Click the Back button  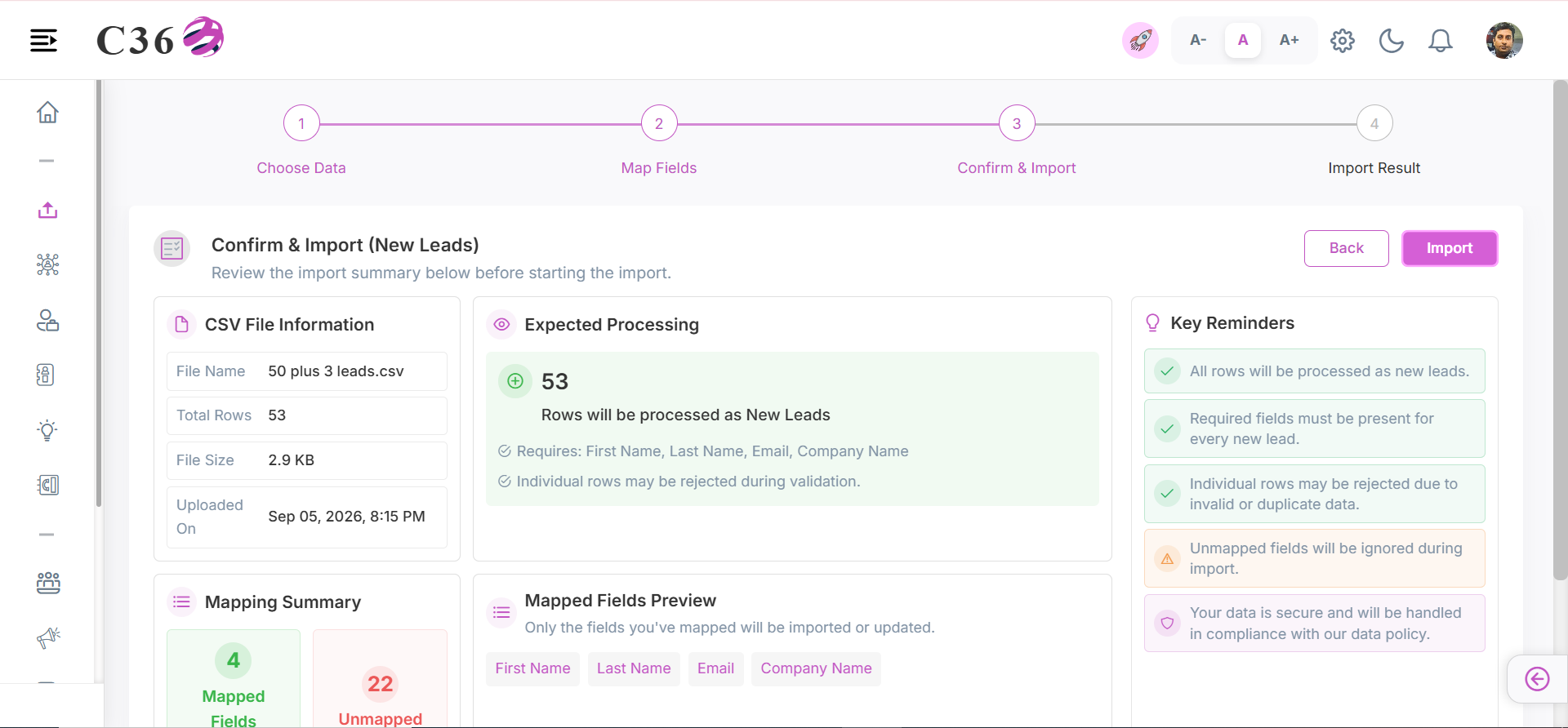pyautogui.click(x=1347, y=248)
